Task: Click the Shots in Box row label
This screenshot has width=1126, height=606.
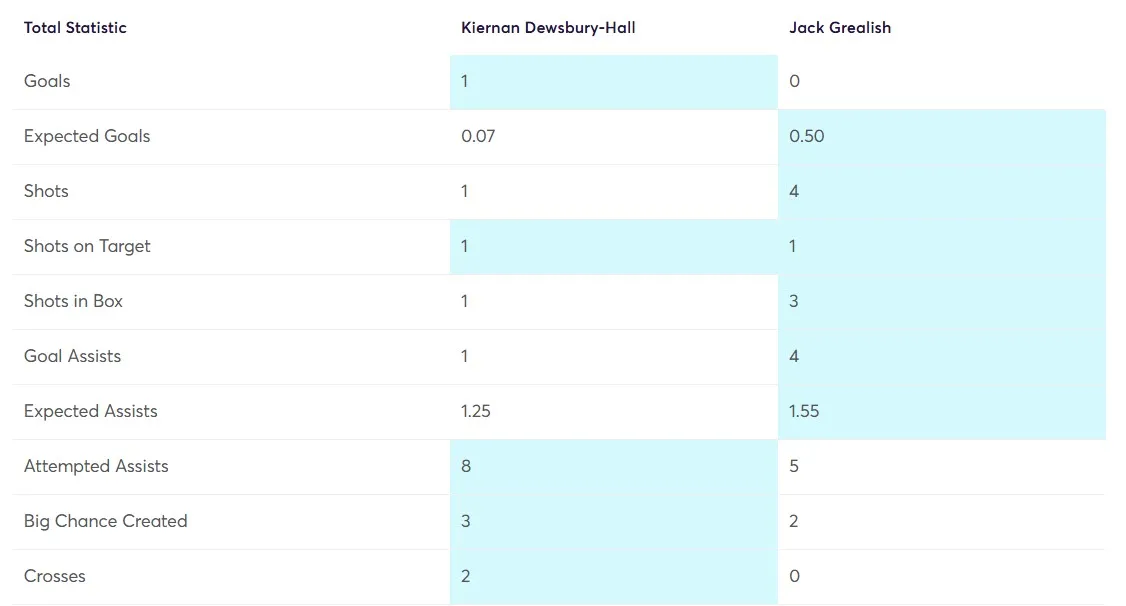Action: click(73, 301)
